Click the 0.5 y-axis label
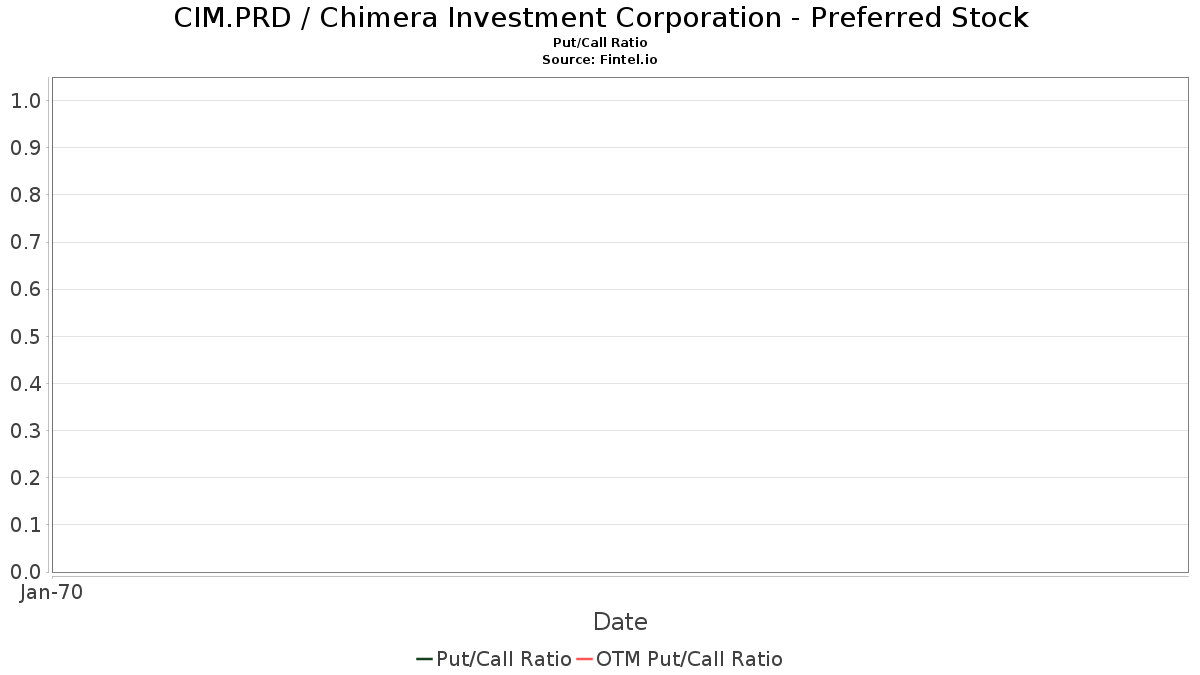Viewport: 1200px width, 675px height. click(26, 336)
